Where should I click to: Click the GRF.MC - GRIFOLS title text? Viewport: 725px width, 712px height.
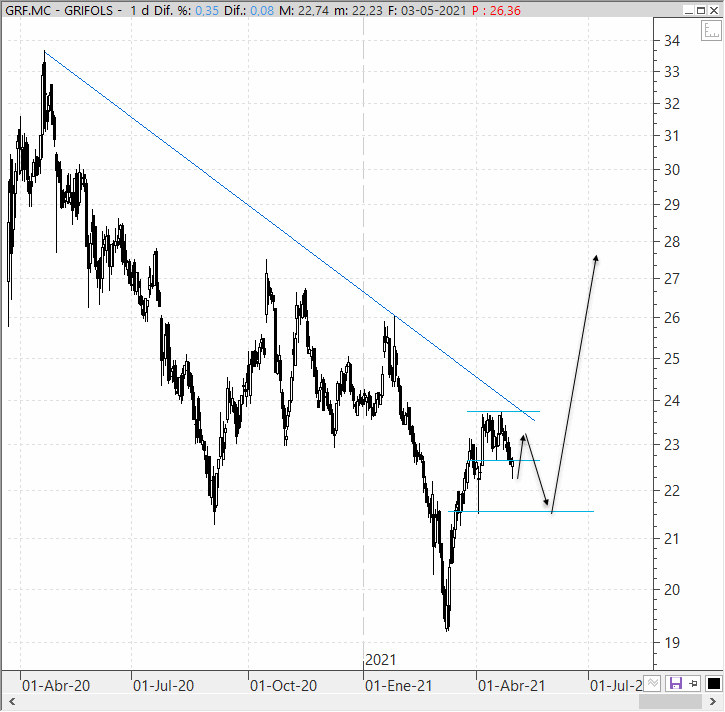click(59, 10)
